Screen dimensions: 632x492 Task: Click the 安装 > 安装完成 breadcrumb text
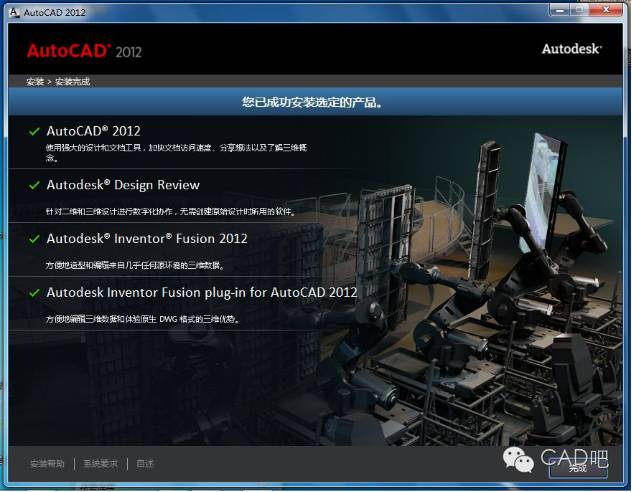58,82
